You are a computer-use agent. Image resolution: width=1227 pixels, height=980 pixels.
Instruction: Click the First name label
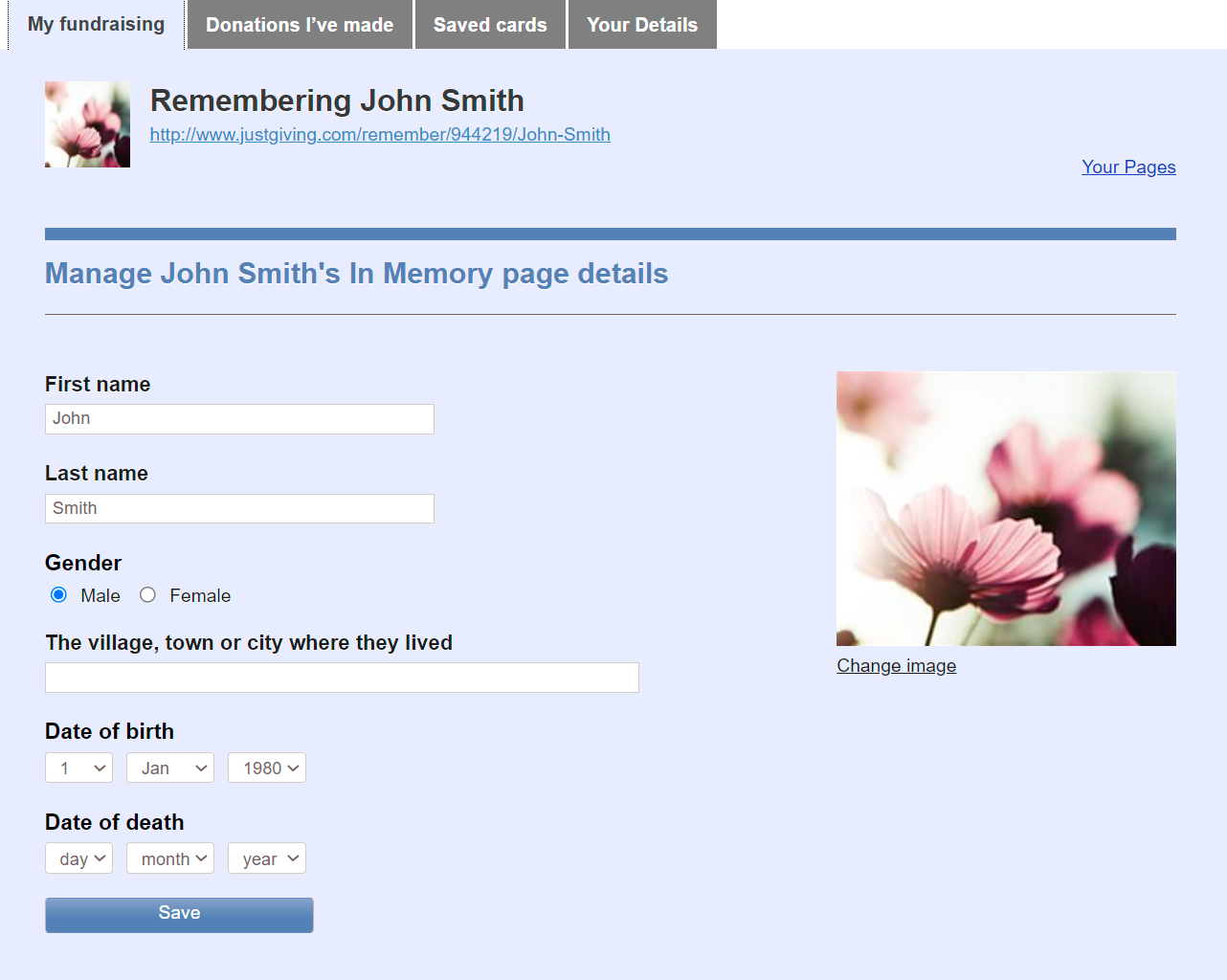coord(98,384)
